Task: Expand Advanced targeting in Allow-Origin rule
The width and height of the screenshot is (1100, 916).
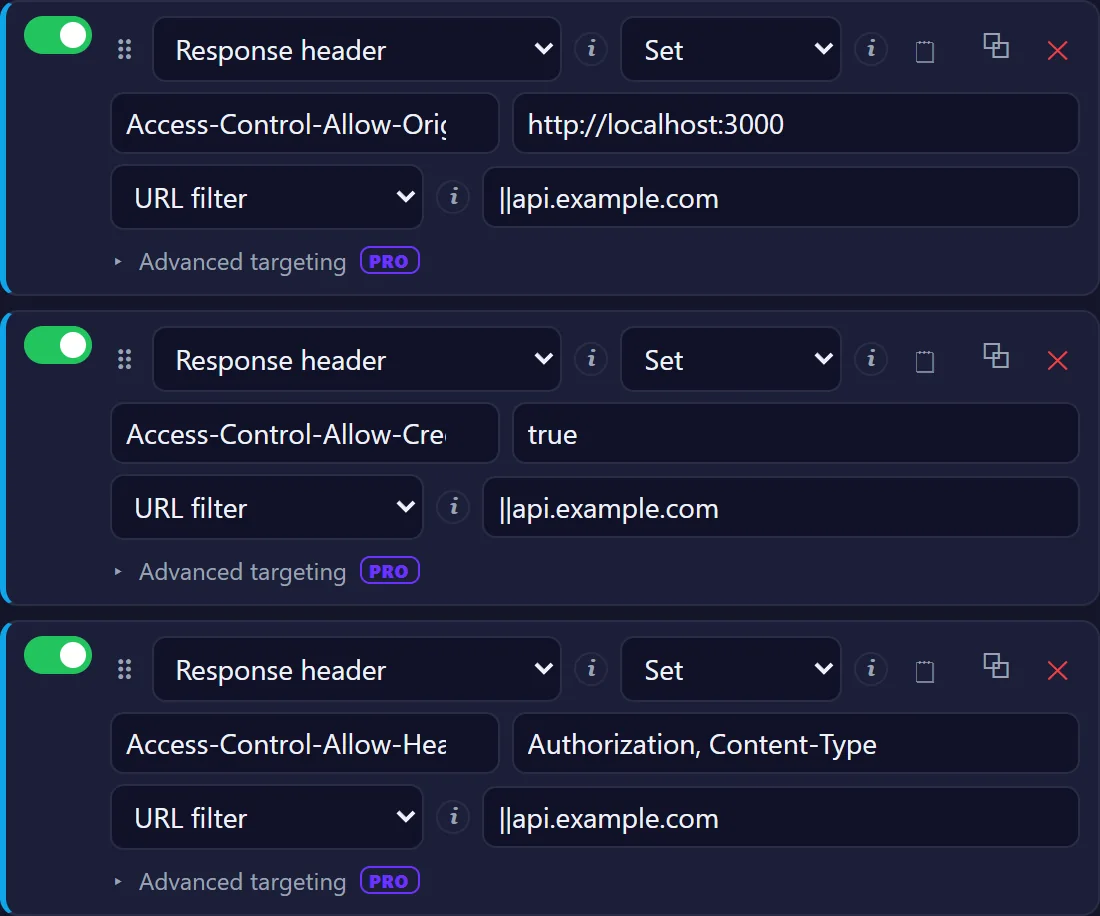Action: pos(242,262)
